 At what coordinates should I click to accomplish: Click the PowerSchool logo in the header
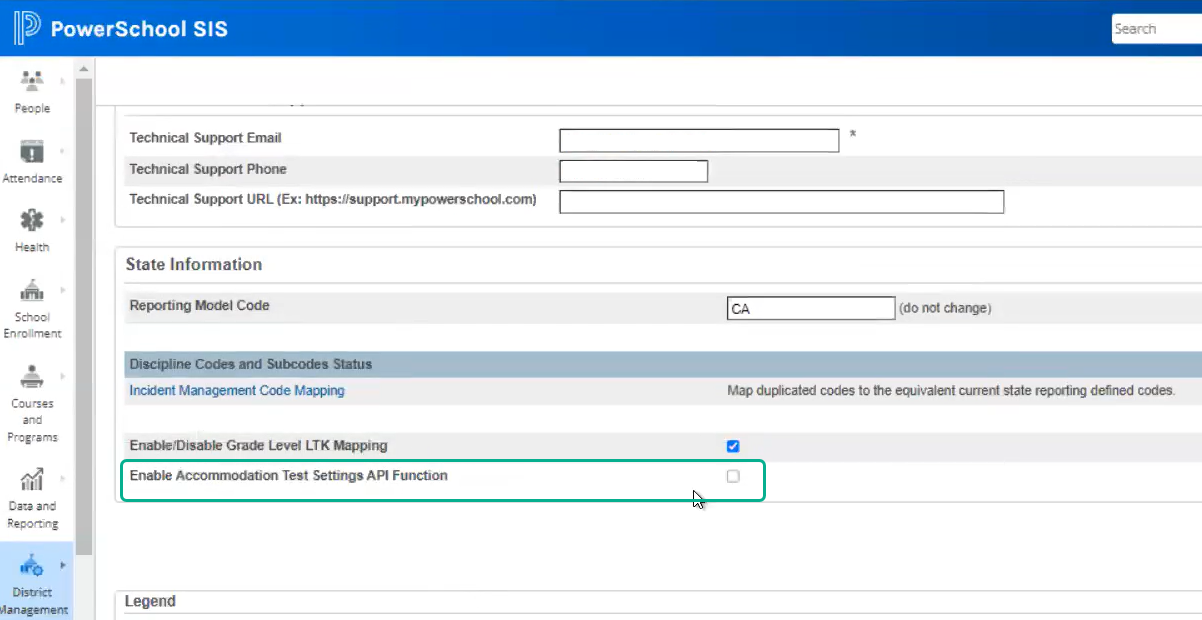[x=25, y=28]
